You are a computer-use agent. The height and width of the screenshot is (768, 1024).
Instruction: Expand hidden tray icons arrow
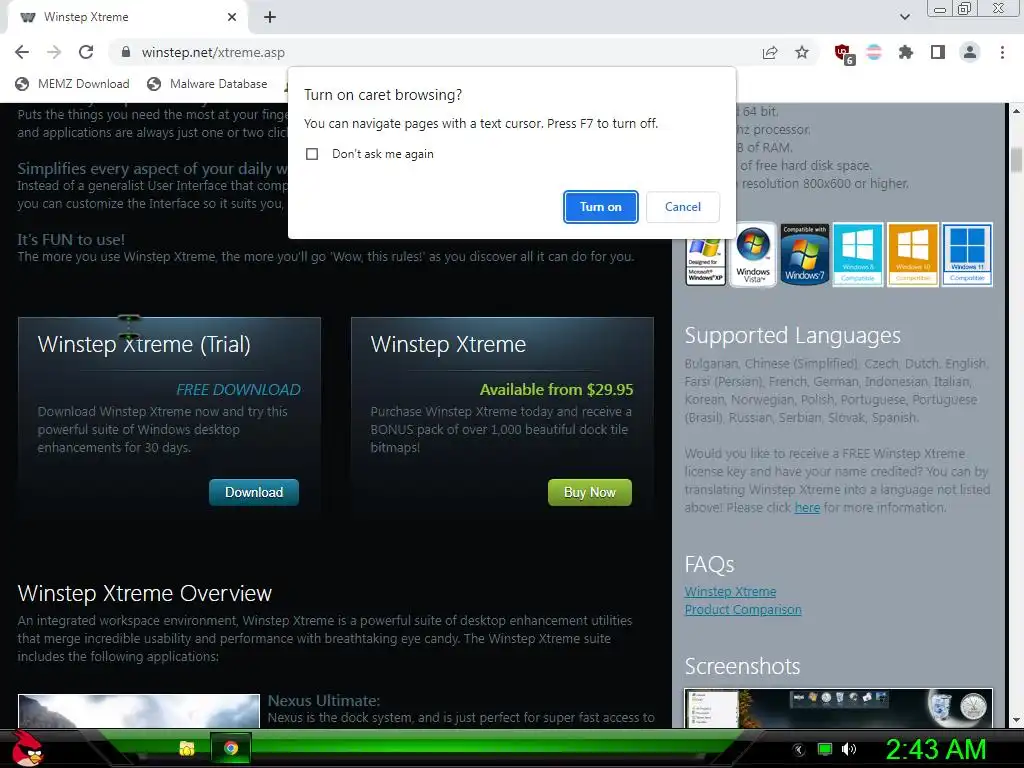point(799,749)
